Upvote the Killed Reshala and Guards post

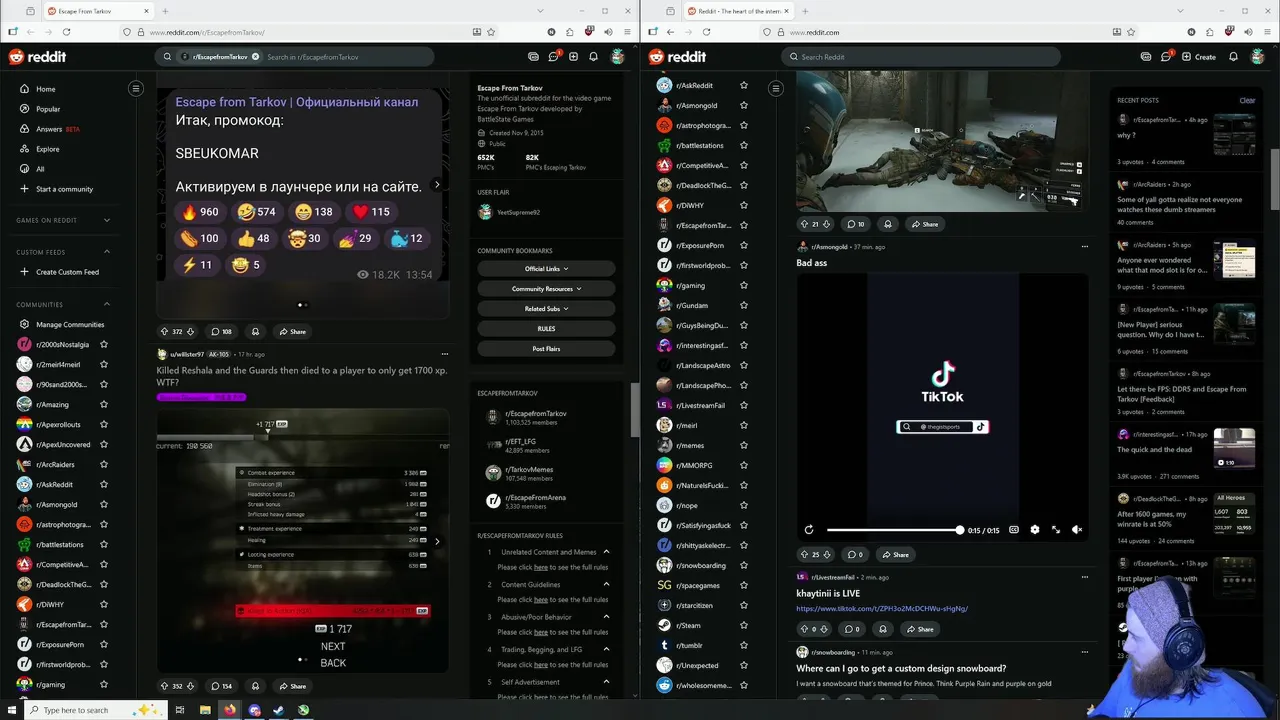[165, 686]
